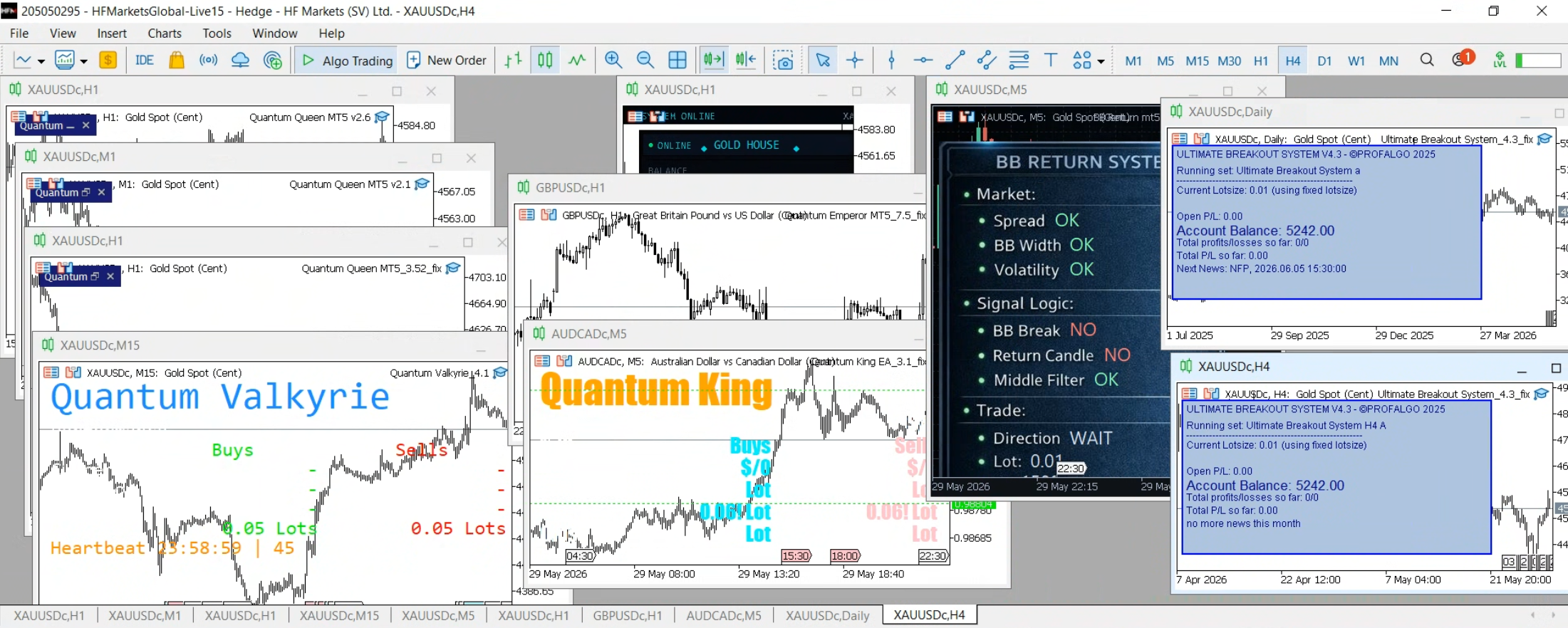Switch to the XAUUSDc,M15 bottom tab

(x=339, y=616)
